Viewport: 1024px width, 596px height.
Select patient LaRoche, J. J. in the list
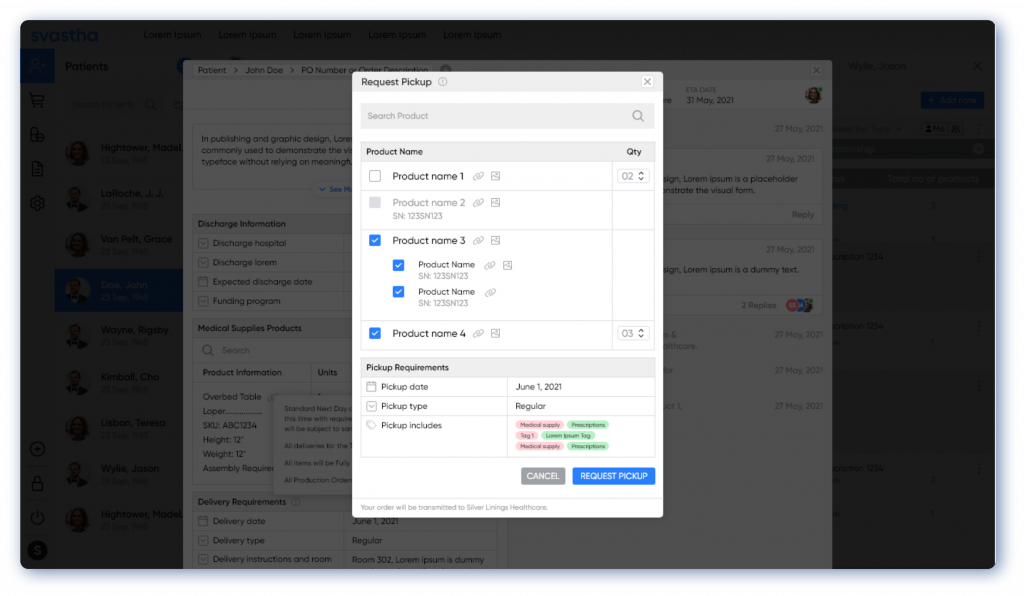point(119,198)
